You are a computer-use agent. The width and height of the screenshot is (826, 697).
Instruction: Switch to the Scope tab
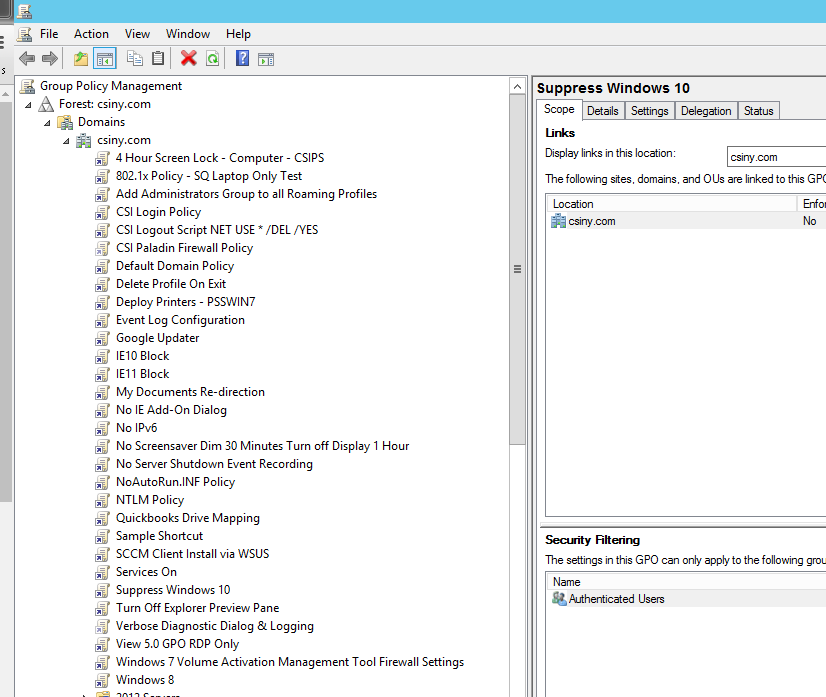(x=559, y=109)
